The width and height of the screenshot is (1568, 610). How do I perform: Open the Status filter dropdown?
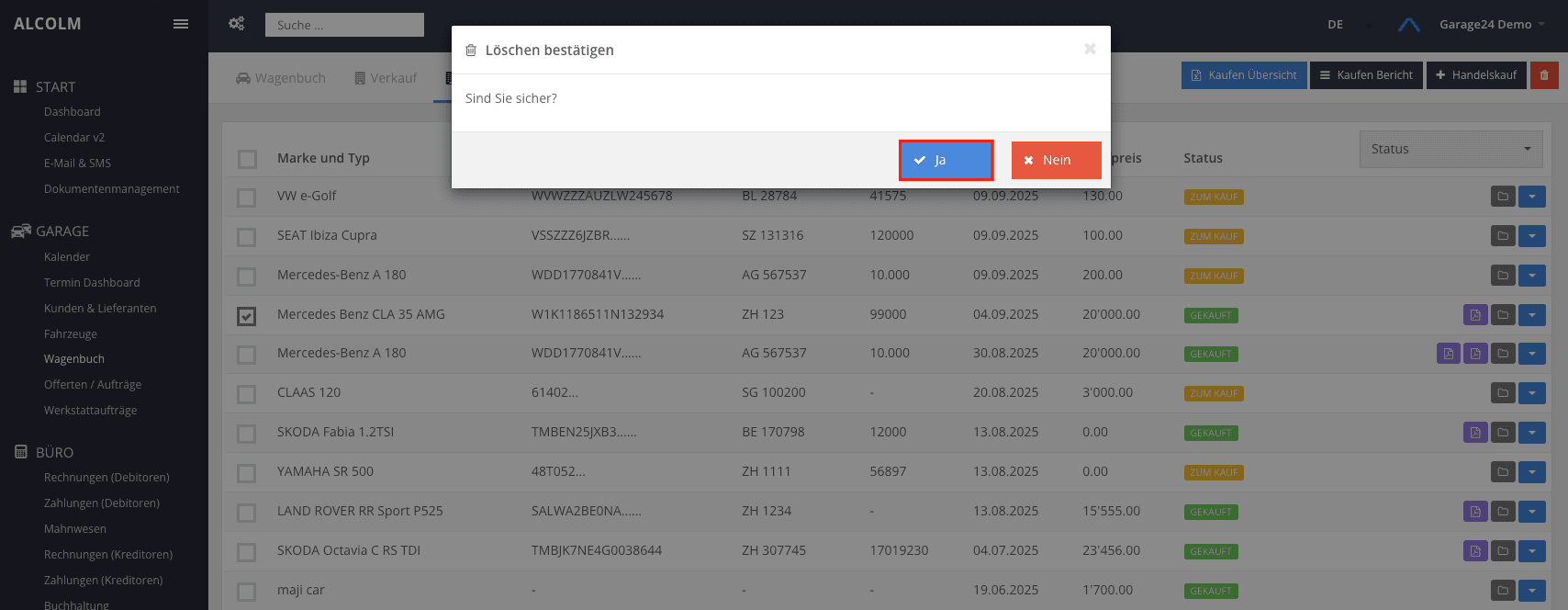coord(1450,149)
